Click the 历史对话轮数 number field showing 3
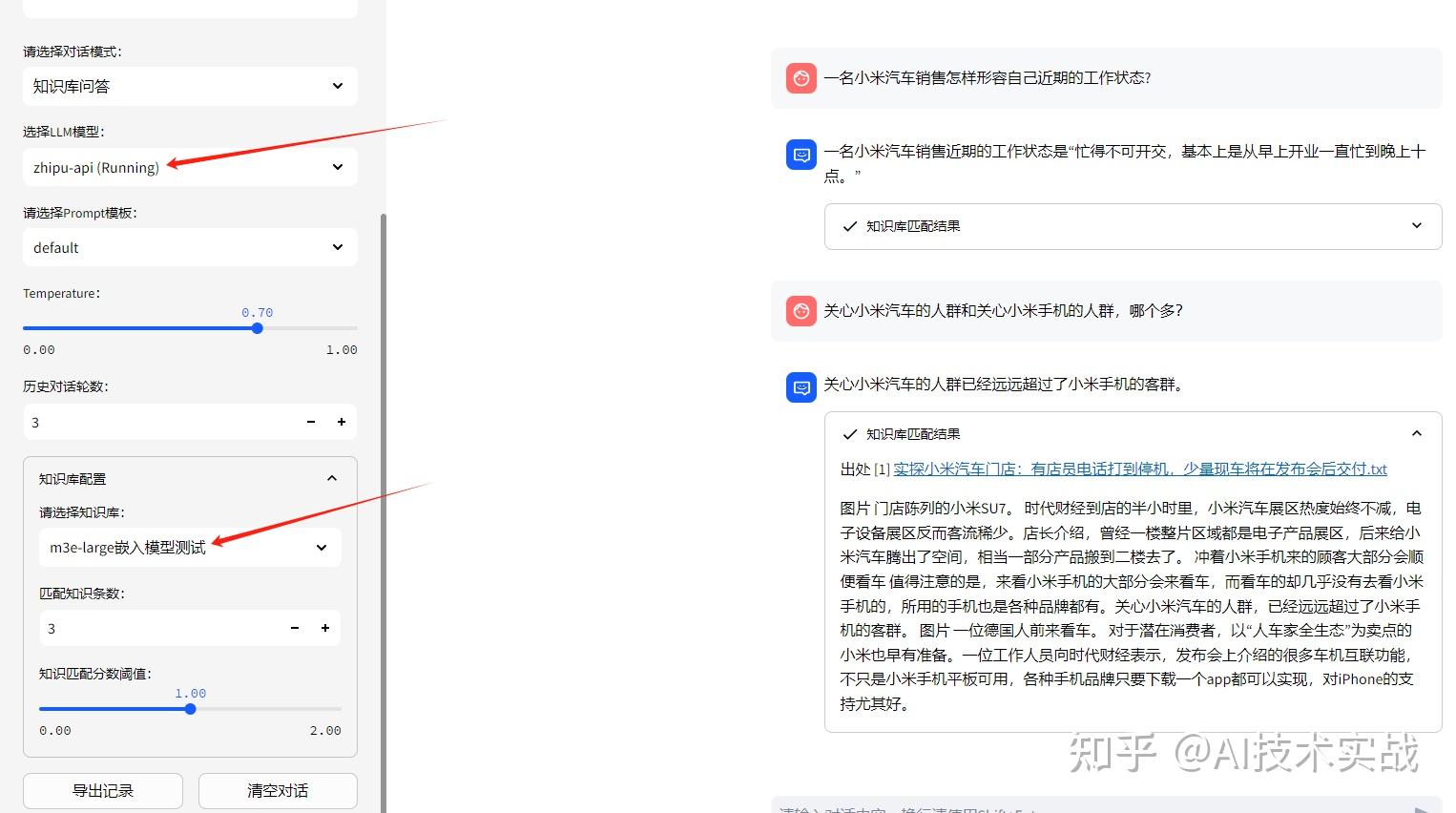 [157, 422]
